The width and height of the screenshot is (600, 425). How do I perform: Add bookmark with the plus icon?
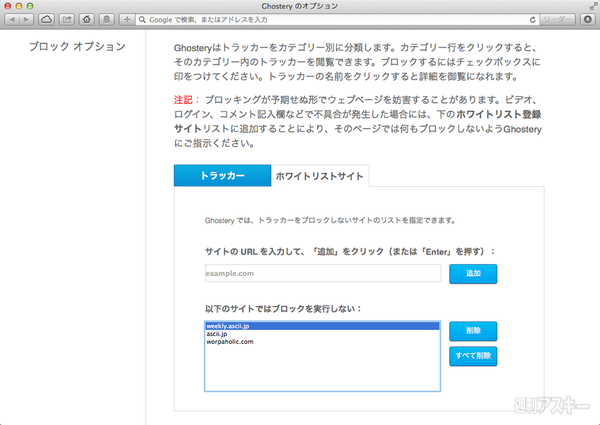coord(127,19)
